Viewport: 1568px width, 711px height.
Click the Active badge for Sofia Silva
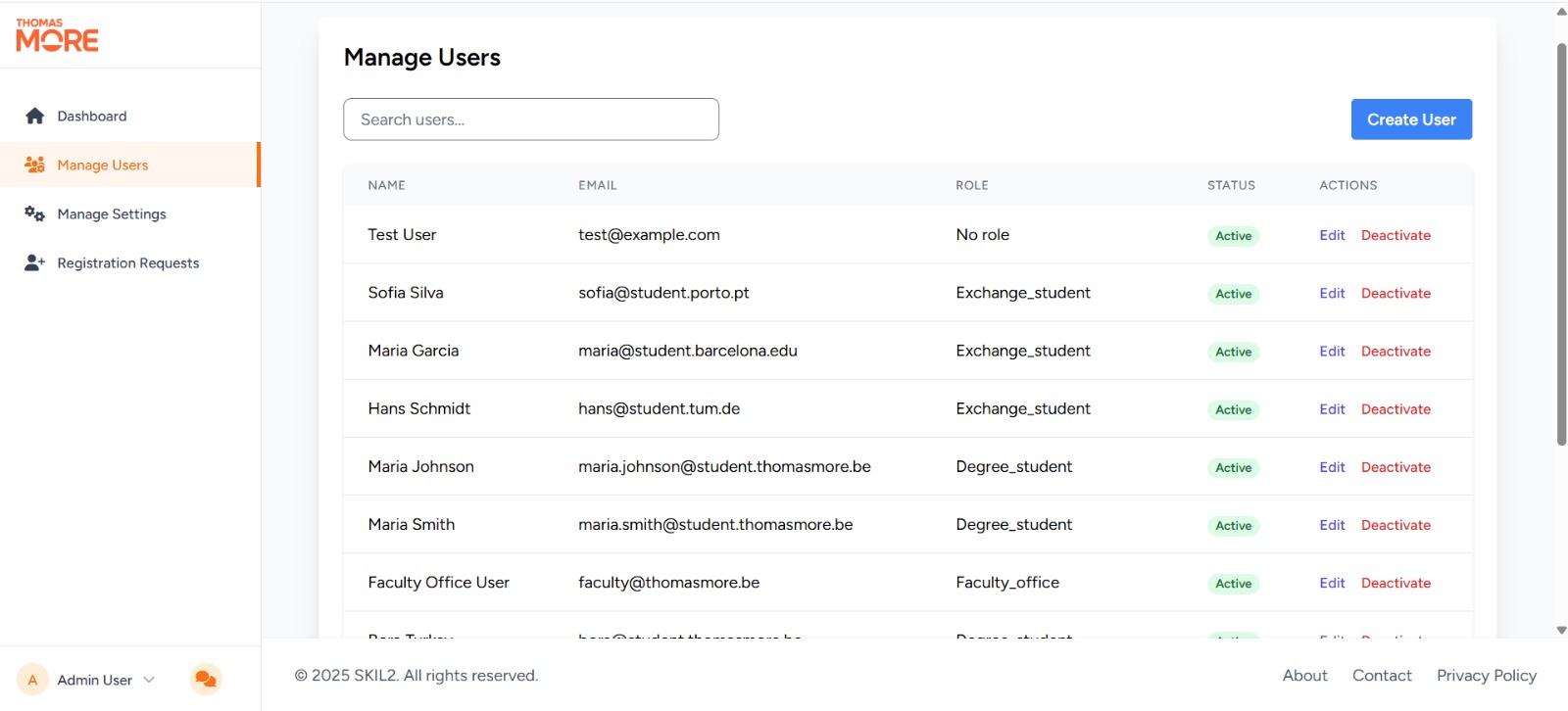pos(1233,294)
